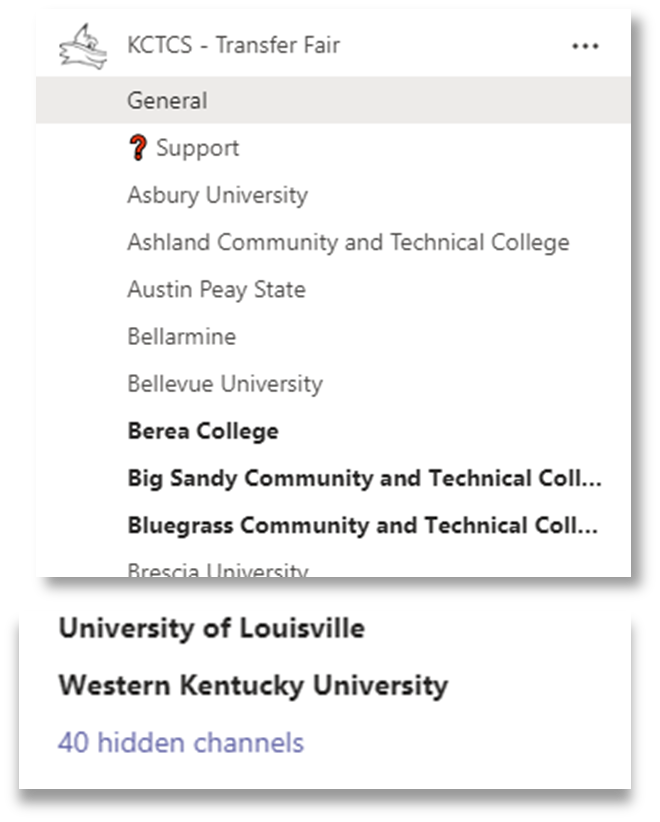The width and height of the screenshot is (660, 822).
Task: Click the number 40 in hidden channels
Action: point(73,743)
